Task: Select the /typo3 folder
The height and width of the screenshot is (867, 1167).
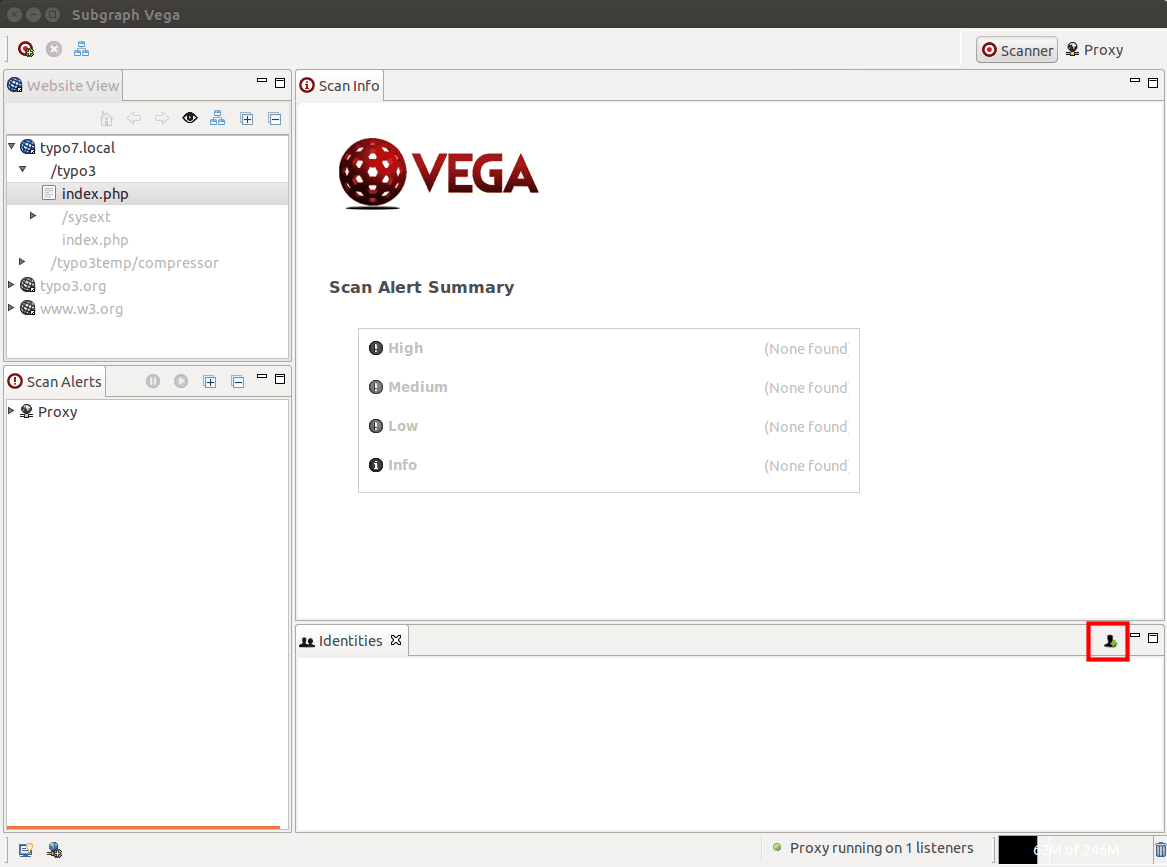Action: point(73,170)
